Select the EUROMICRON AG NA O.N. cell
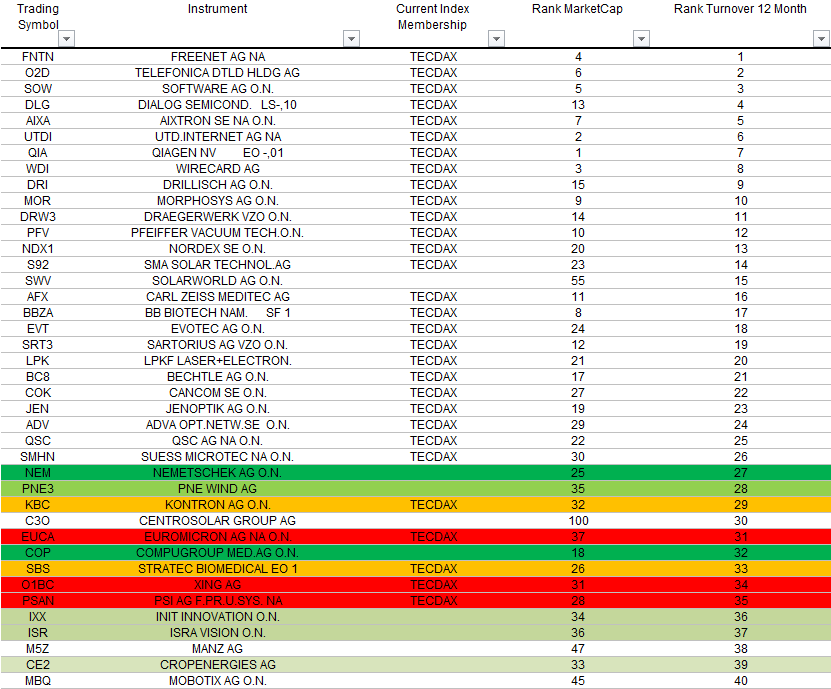Image resolution: width=831 pixels, height=689 pixels. [x=217, y=536]
